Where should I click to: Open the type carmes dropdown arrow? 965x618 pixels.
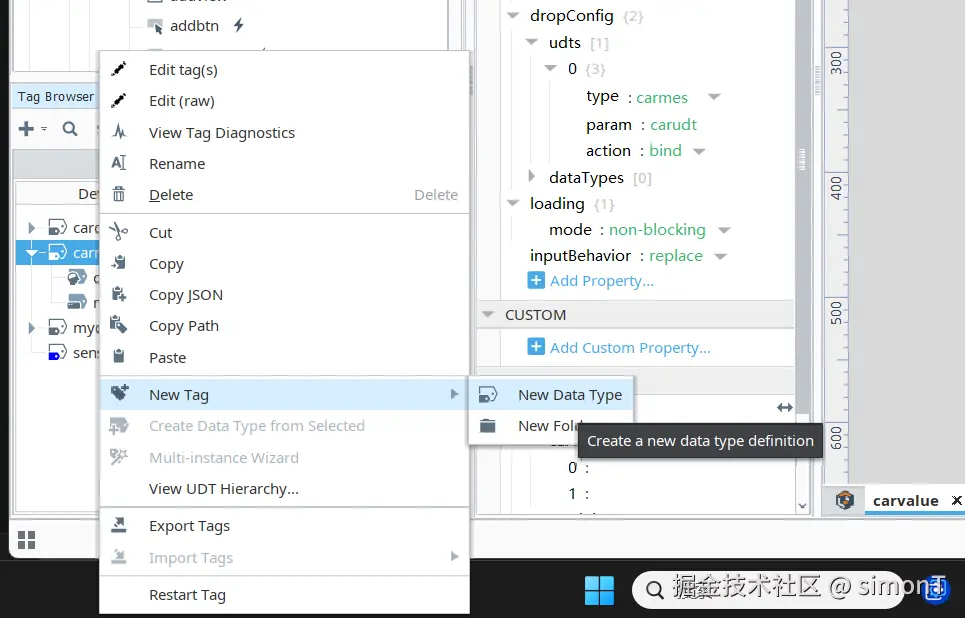714,97
